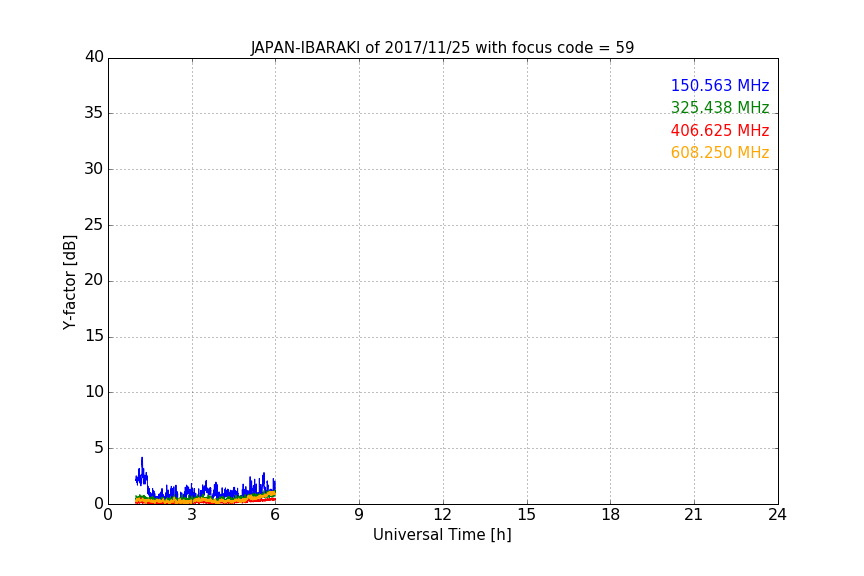Click the blue curve's peak near hour 1

tap(142, 459)
